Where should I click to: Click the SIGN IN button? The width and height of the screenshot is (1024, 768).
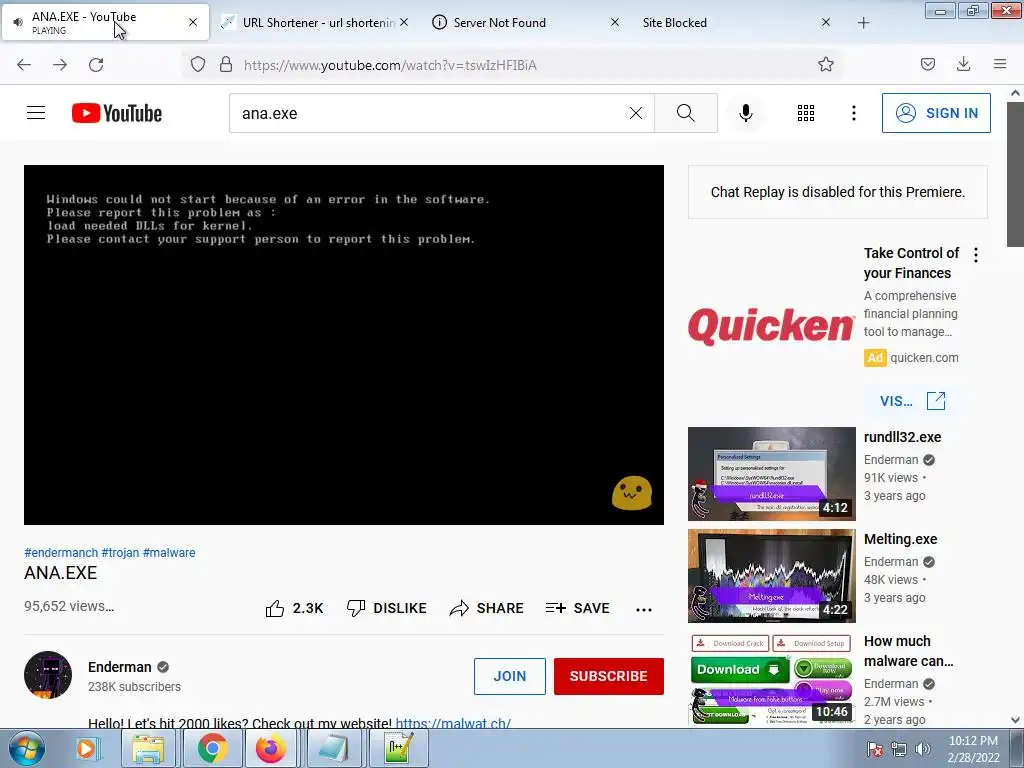coord(936,113)
